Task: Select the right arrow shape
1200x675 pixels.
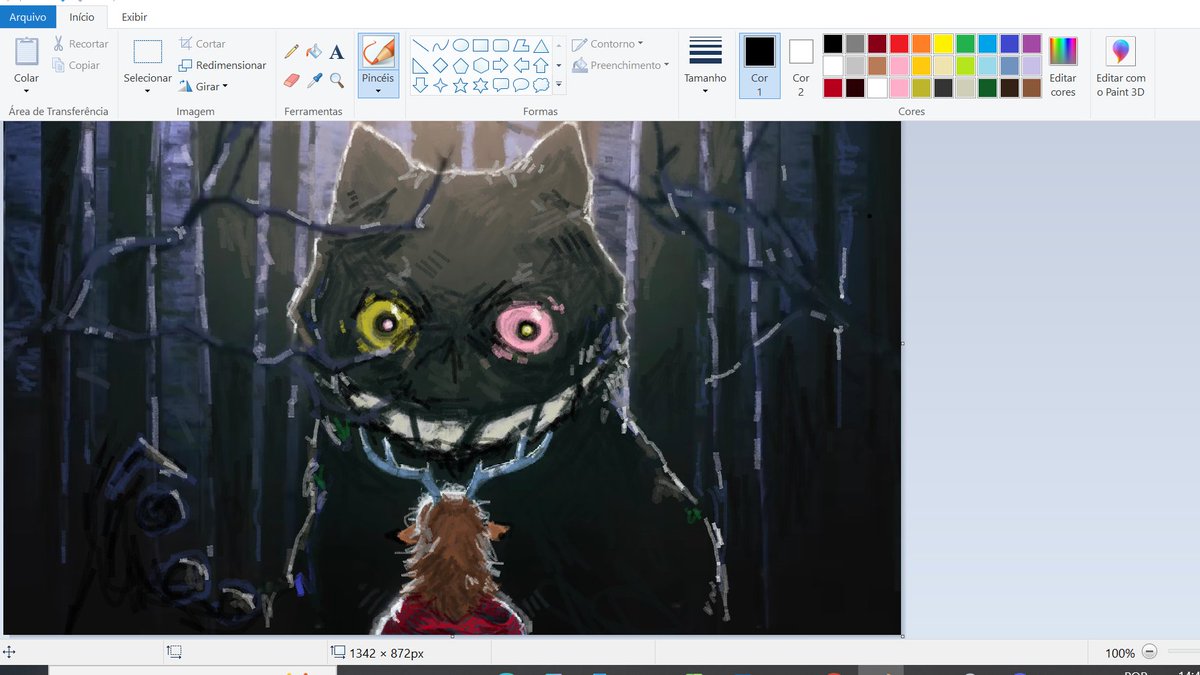Action: [501, 65]
